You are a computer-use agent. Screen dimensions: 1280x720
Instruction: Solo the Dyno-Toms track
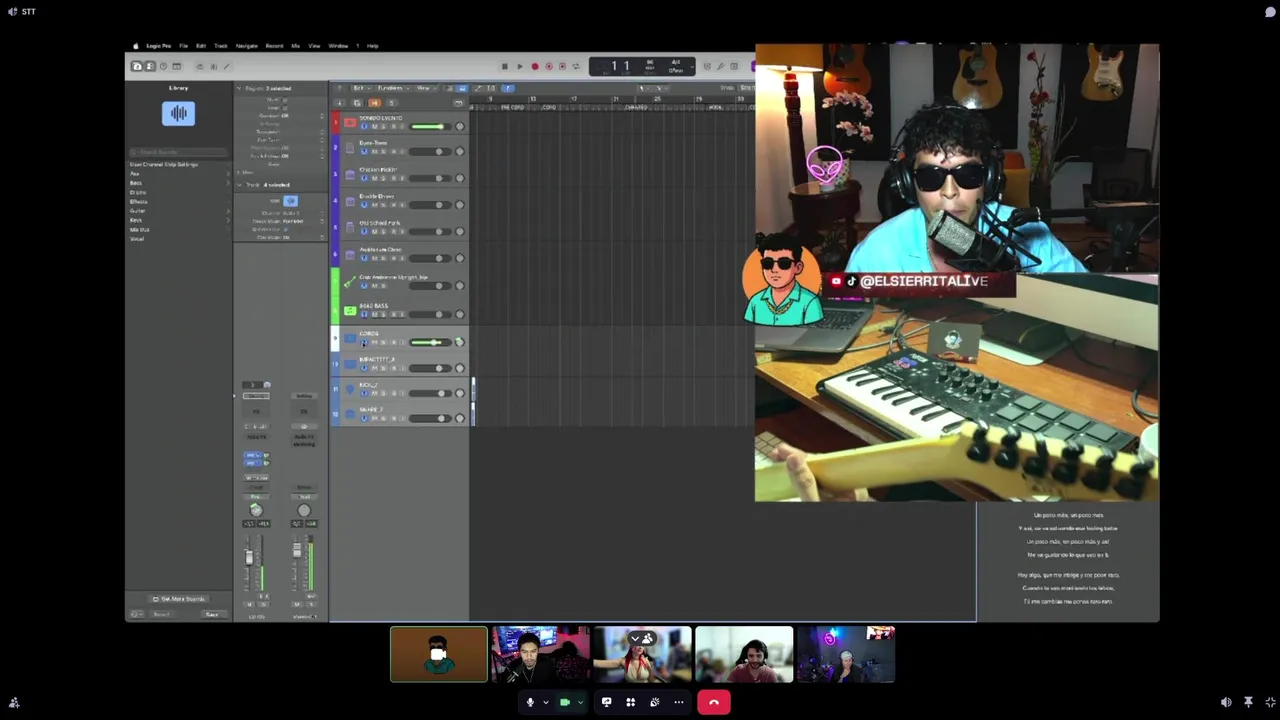(383, 152)
